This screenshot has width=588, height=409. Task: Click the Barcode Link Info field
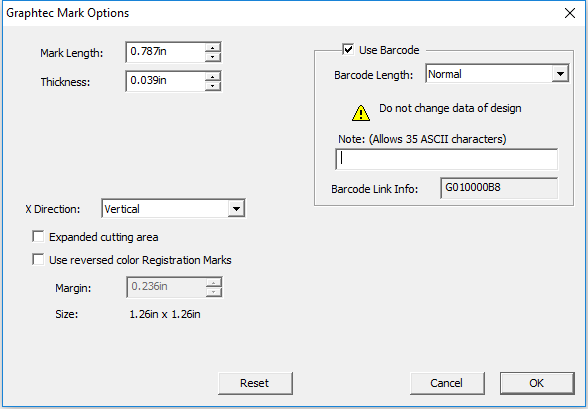[499, 188]
